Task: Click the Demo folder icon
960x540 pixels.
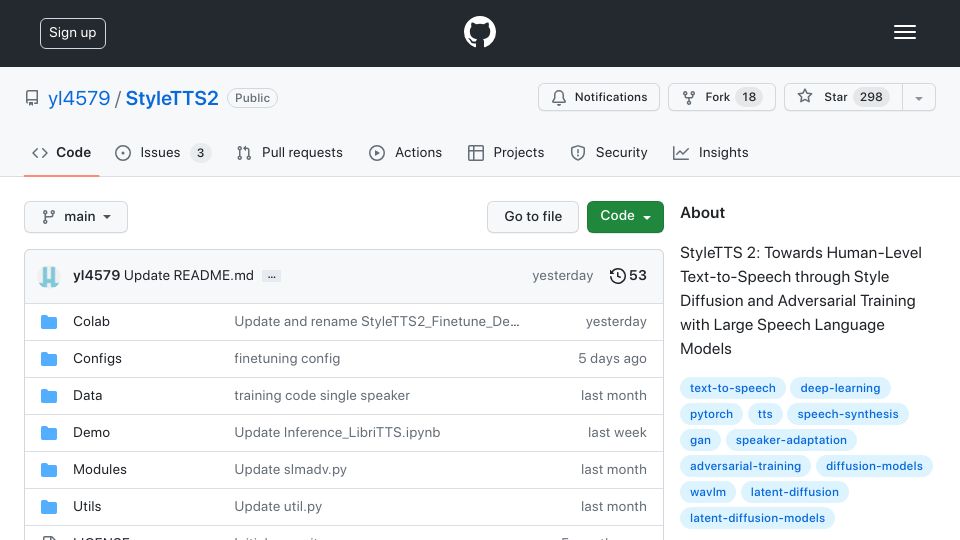Action: (x=49, y=433)
